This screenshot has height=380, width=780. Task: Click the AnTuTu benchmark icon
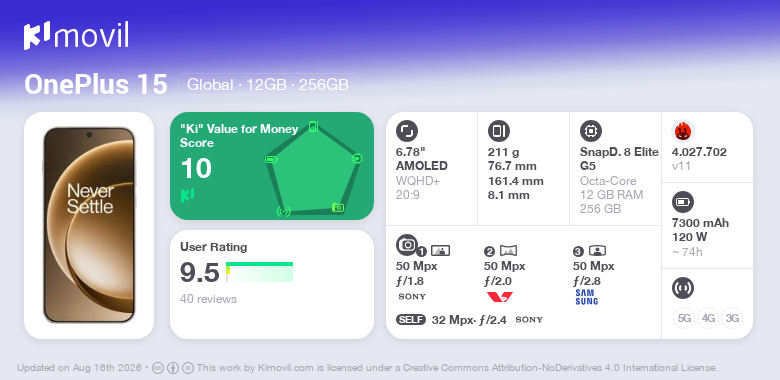pos(683,131)
